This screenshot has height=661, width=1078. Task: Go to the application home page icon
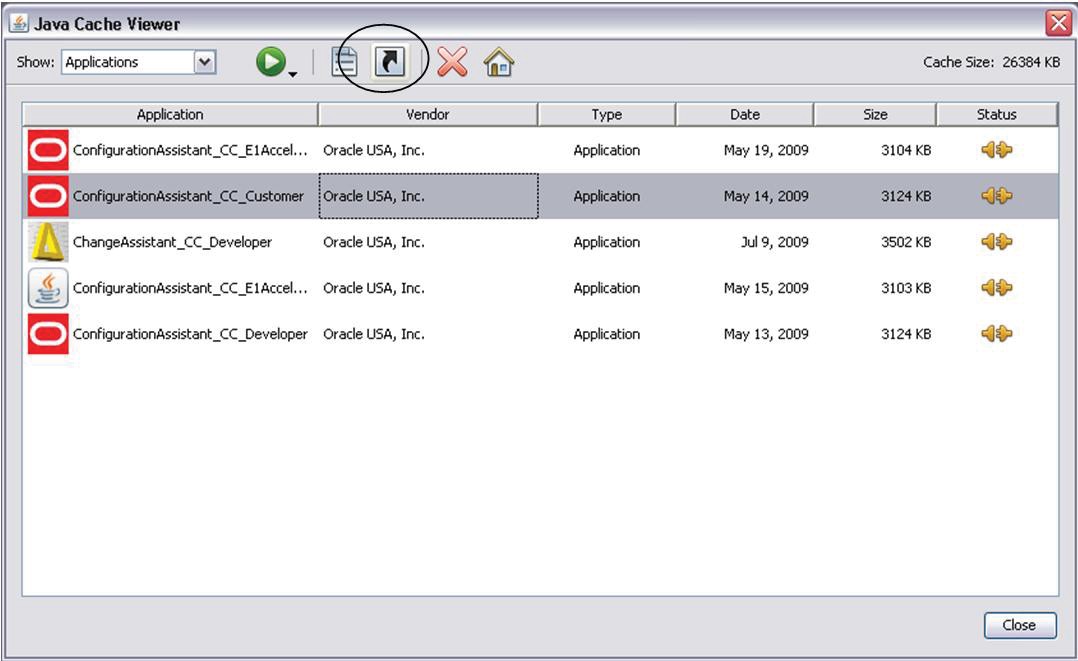498,62
